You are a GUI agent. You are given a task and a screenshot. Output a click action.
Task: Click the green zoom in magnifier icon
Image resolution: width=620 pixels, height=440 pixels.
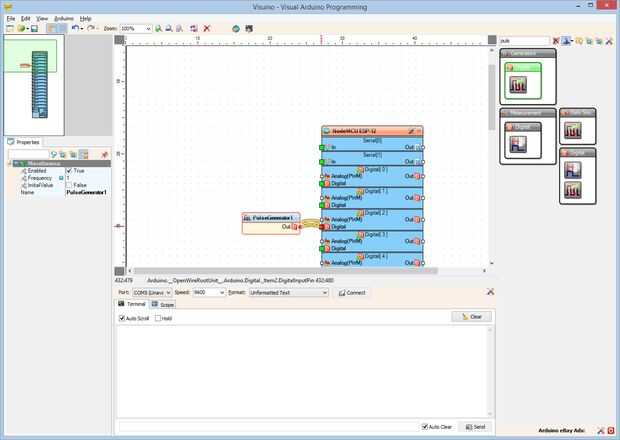pos(159,28)
